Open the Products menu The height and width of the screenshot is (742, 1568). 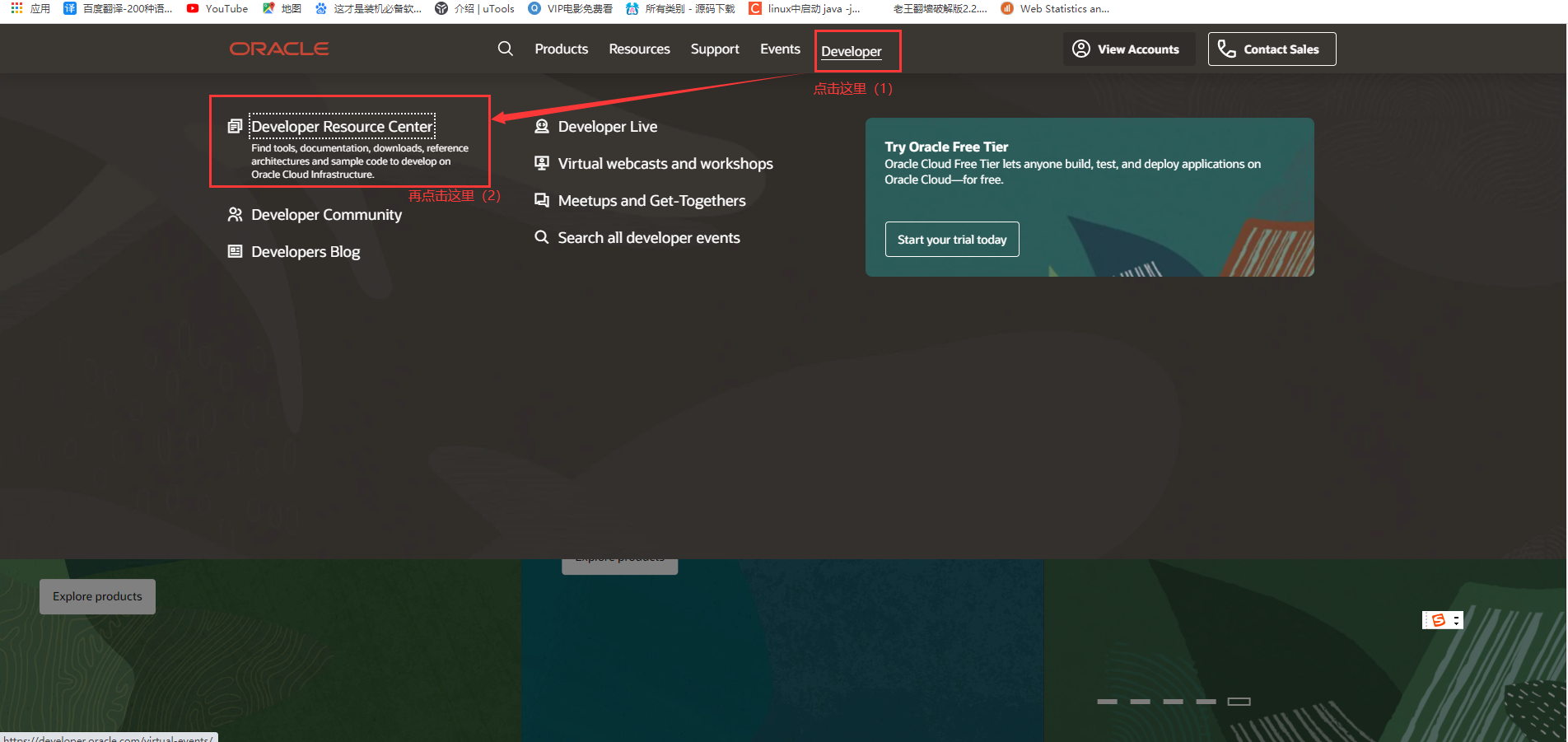[562, 49]
